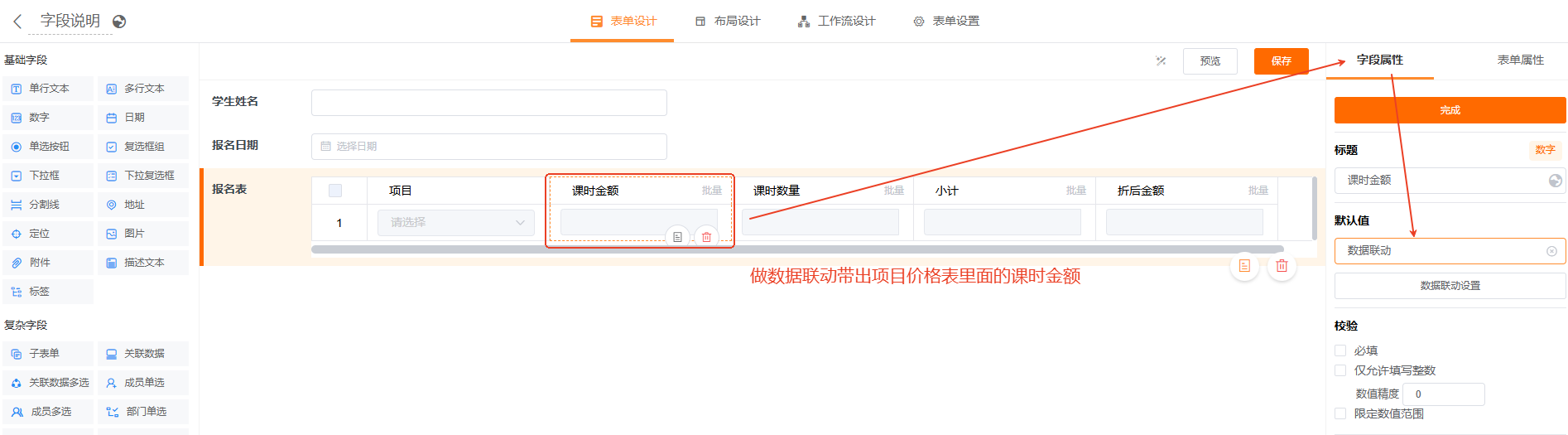Click the 字段说明 form title text
1568x435 pixels.
(70, 21)
